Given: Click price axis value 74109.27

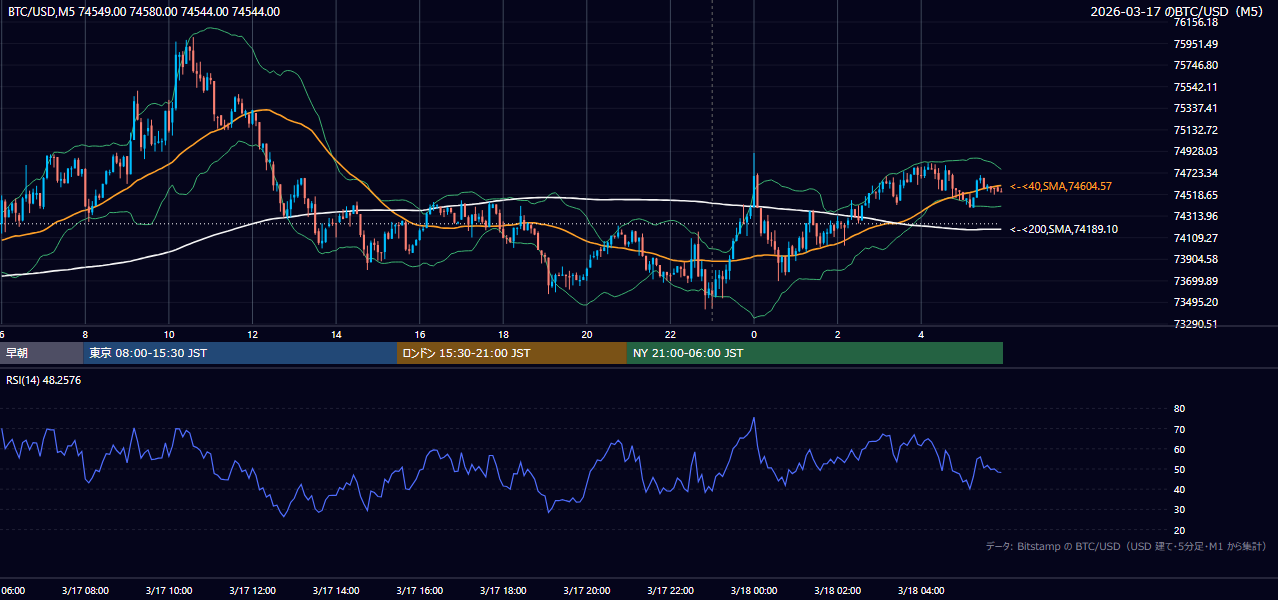Looking at the screenshot, I should click(x=1195, y=238).
